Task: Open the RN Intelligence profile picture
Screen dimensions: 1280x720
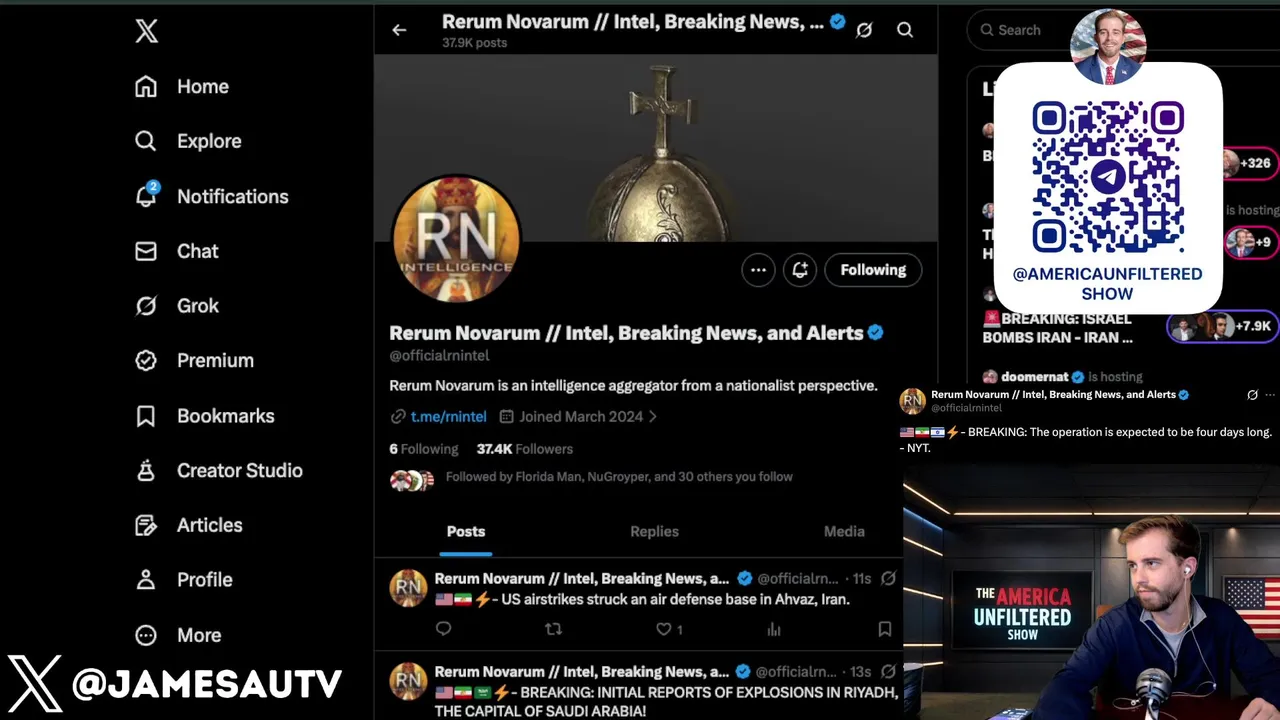Action: [456, 240]
